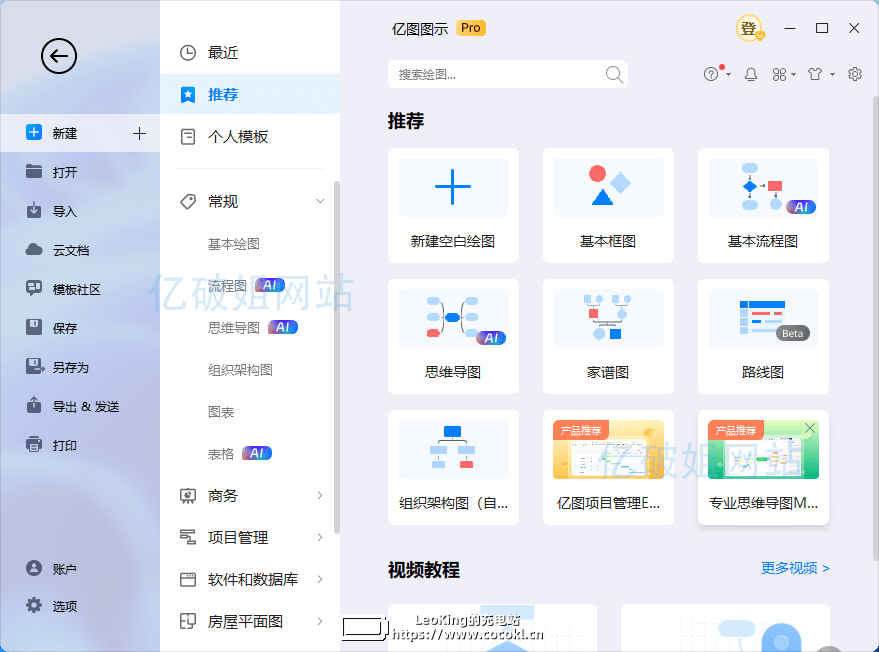Open the 账户 account page

(x=80, y=569)
